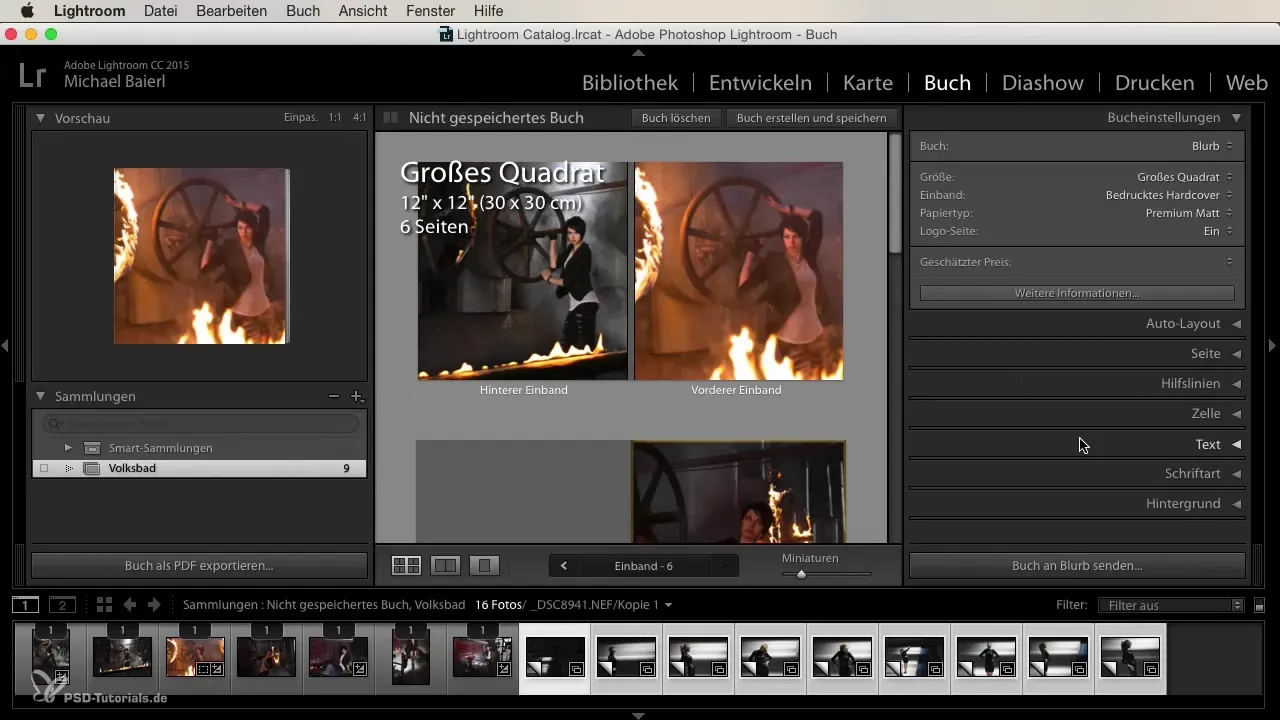Click the filmstrip grid view icon
Screen dimensions: 1280x720
tap(104, 605)
